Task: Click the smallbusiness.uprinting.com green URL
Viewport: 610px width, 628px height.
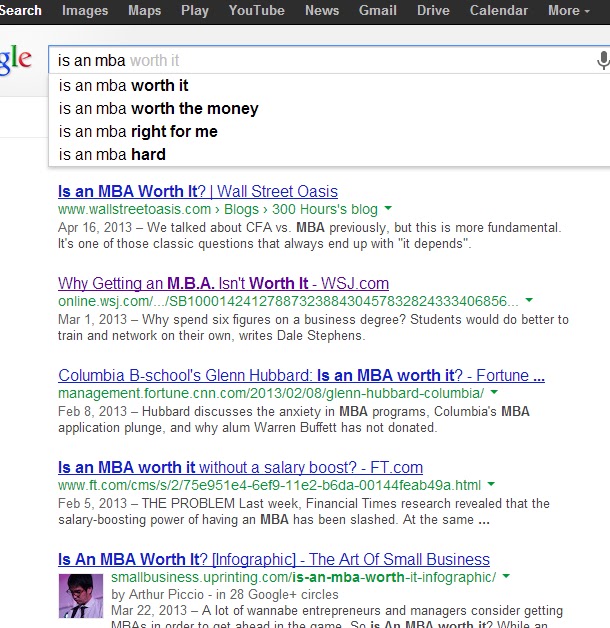Action: tap(304, 577)
